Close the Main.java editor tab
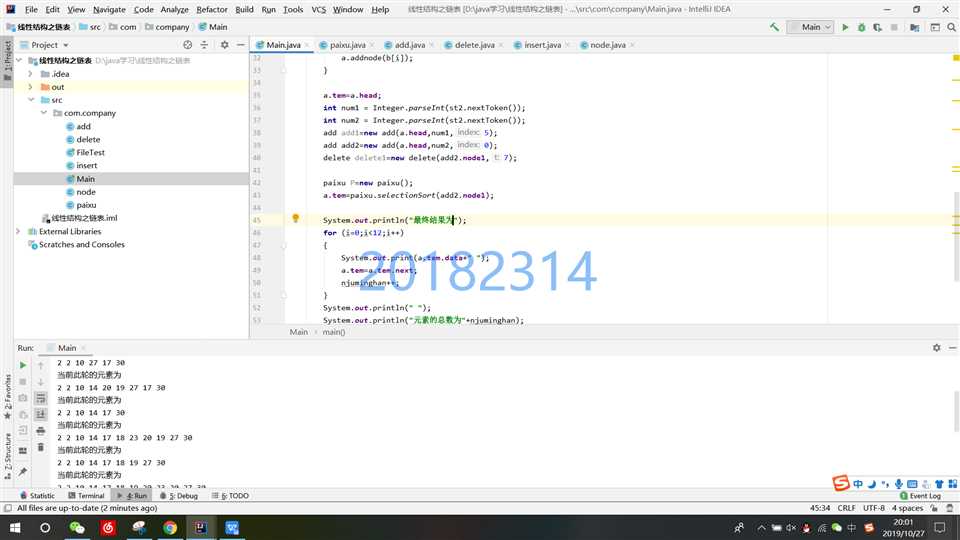Viewport: 960px width, 540px height. (307, 45)
